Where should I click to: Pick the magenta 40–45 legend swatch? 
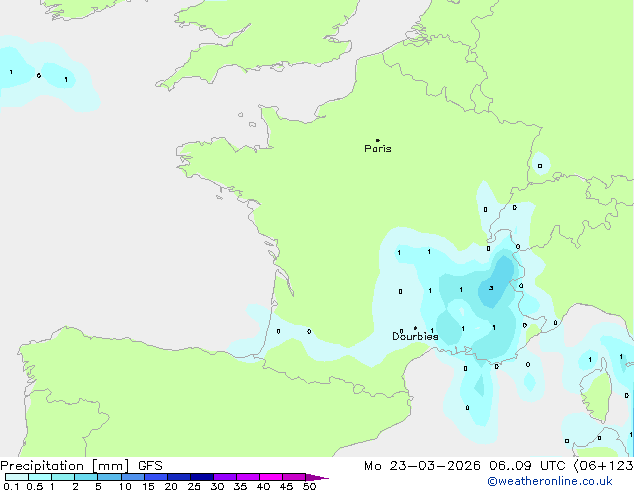point(271,477)
